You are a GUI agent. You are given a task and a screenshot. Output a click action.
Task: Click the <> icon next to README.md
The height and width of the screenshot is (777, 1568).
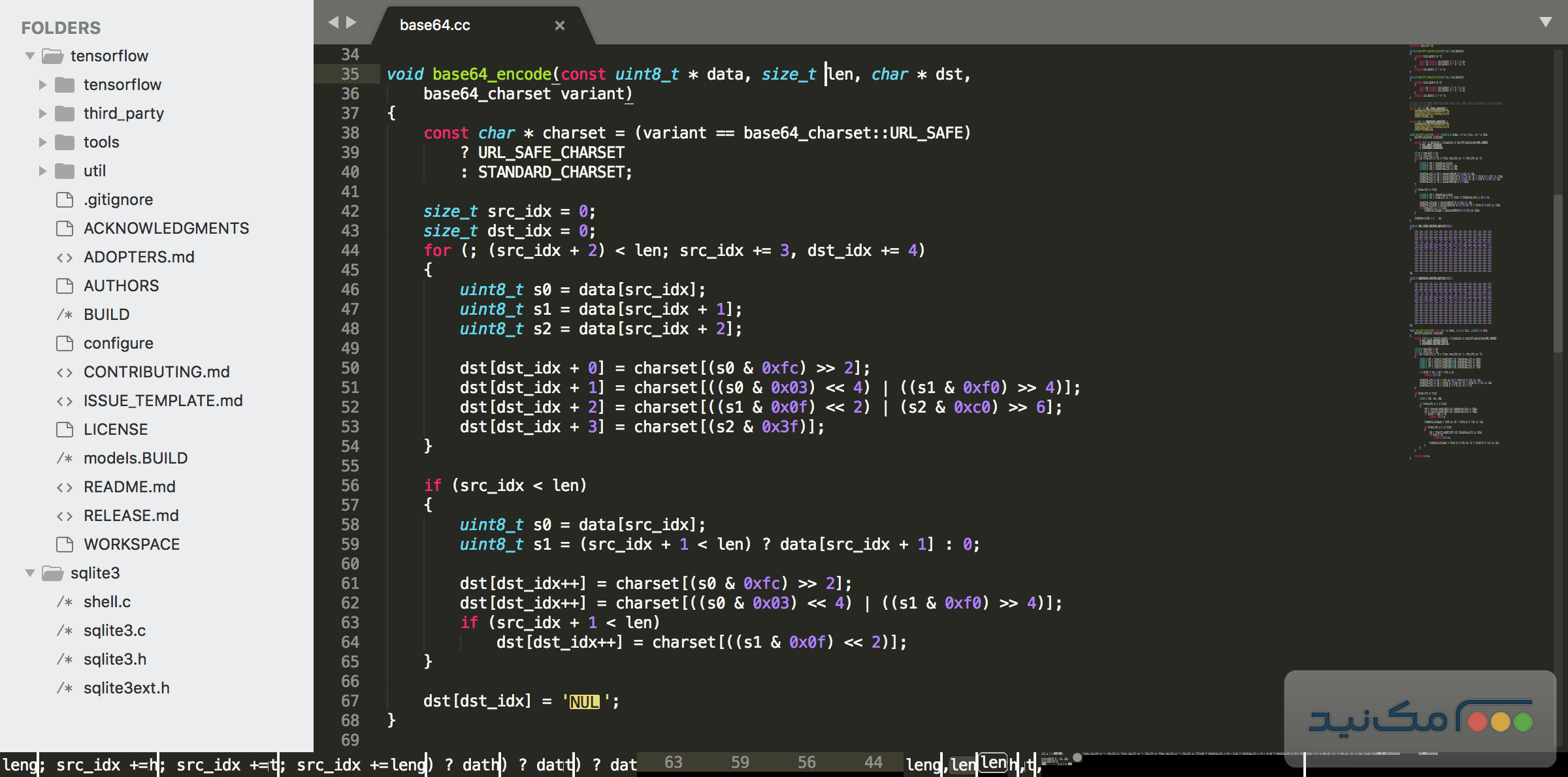[x=65, y=486]
